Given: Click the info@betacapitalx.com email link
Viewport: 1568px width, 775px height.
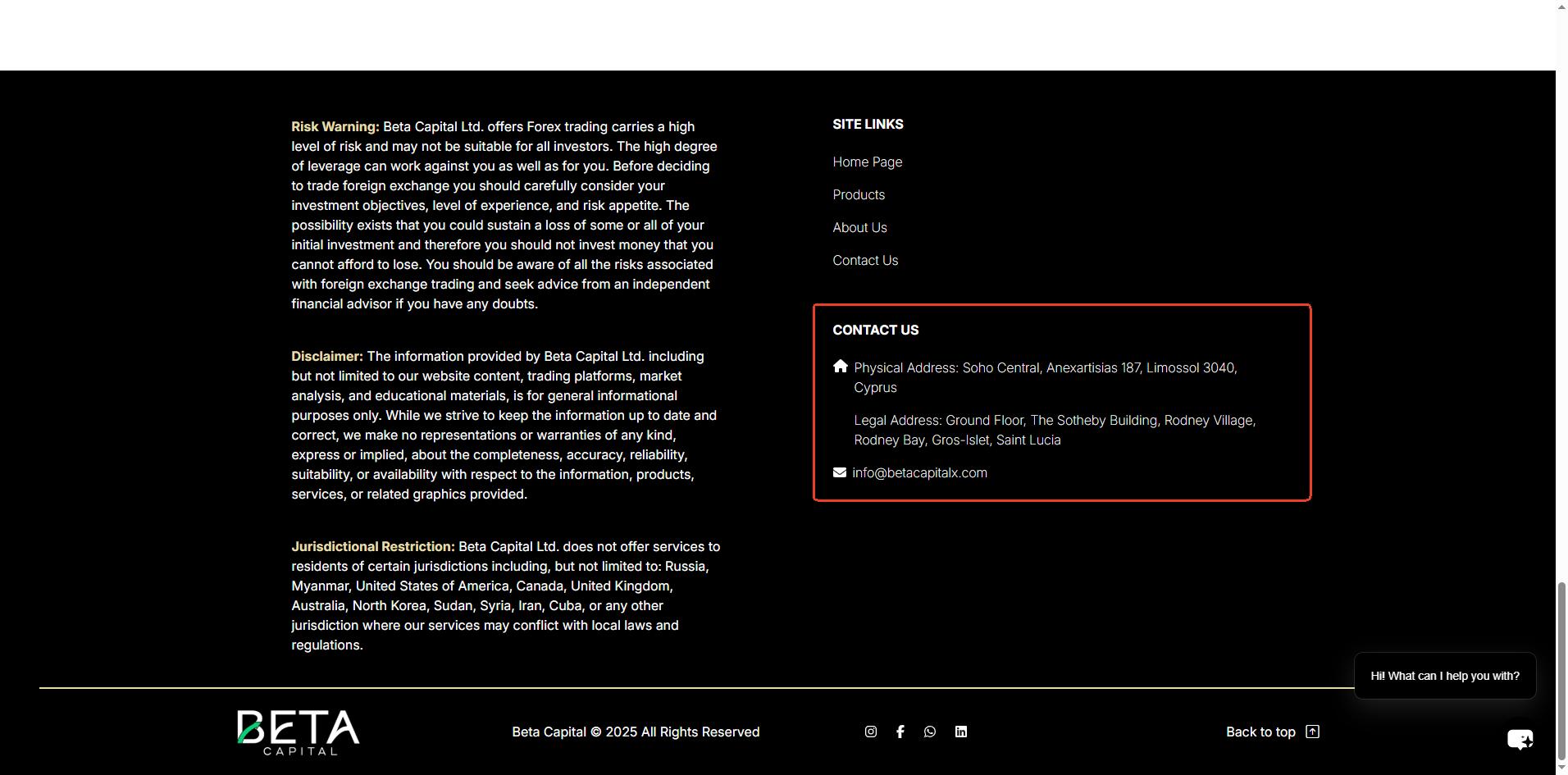Looking at the screenshot, I should pos(919,473).
